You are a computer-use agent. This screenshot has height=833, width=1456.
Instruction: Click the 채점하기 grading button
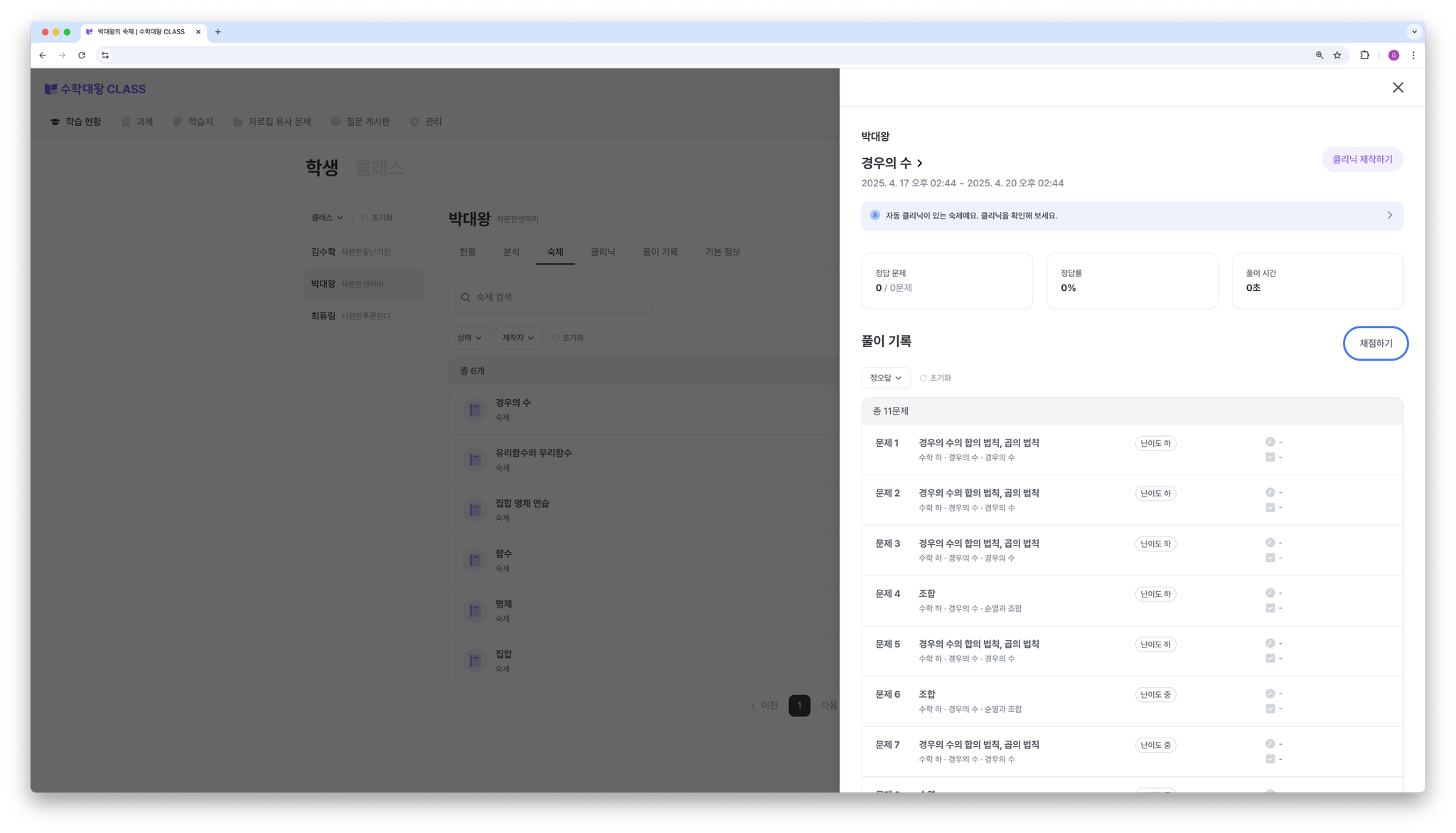pos(1376,344)
